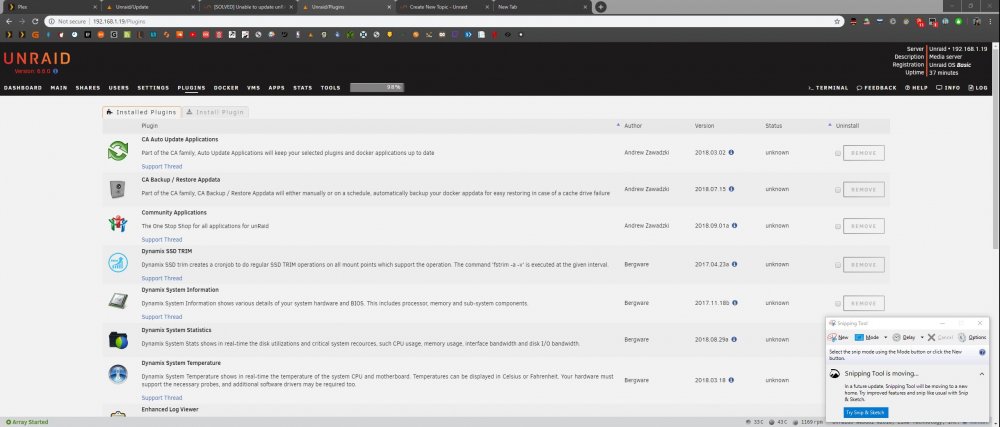Open the INFO link in header

pos(948,88)
